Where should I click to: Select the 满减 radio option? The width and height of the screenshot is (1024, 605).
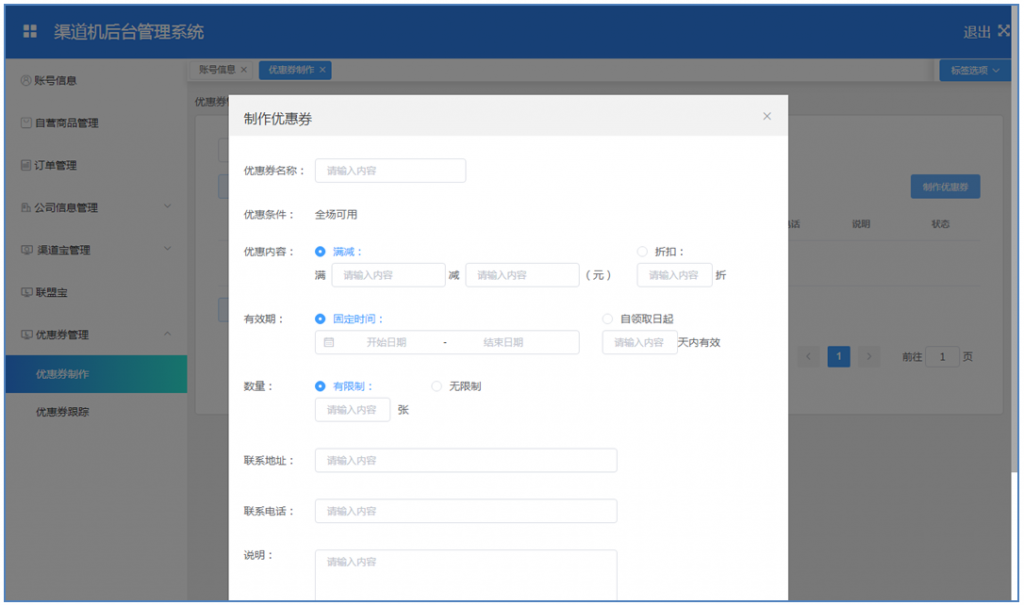tap(320, 252)
